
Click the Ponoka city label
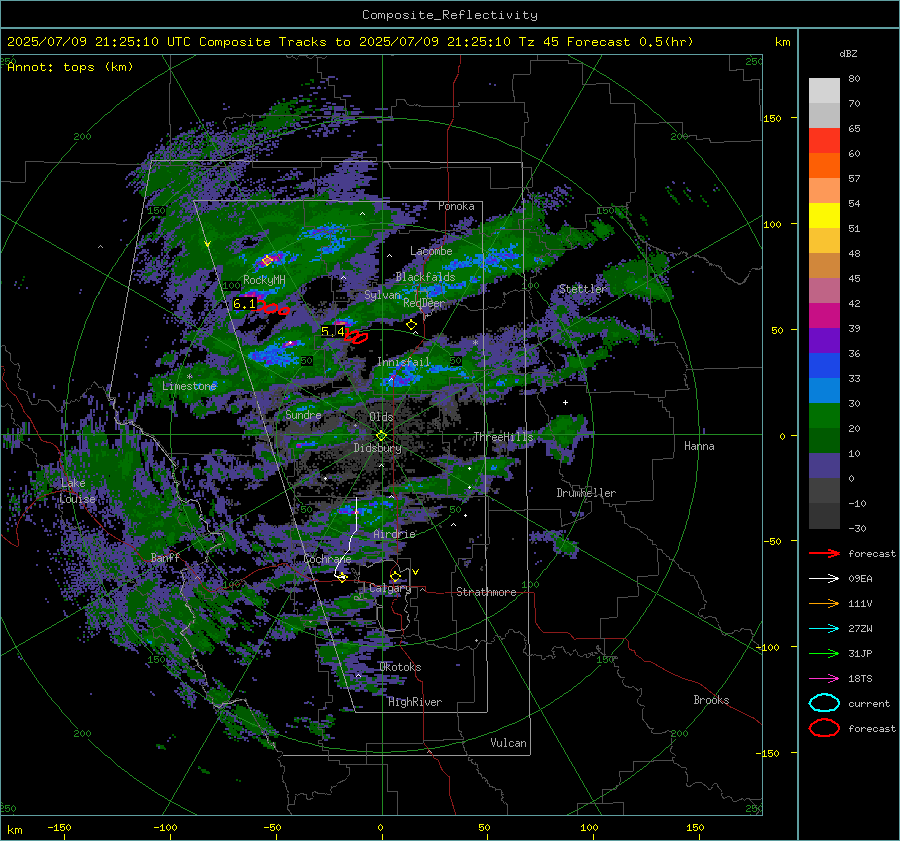[456, 206]
